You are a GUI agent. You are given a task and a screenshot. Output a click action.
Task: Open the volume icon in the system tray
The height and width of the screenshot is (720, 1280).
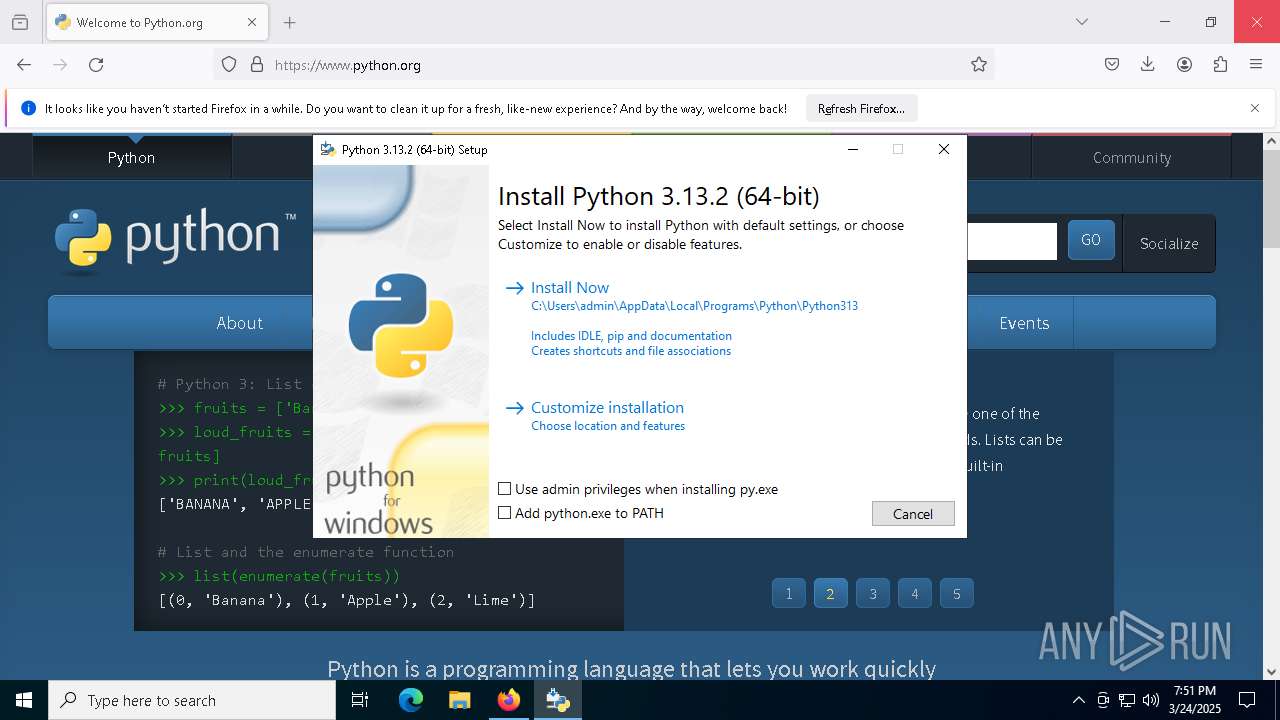pos(1150,700)
